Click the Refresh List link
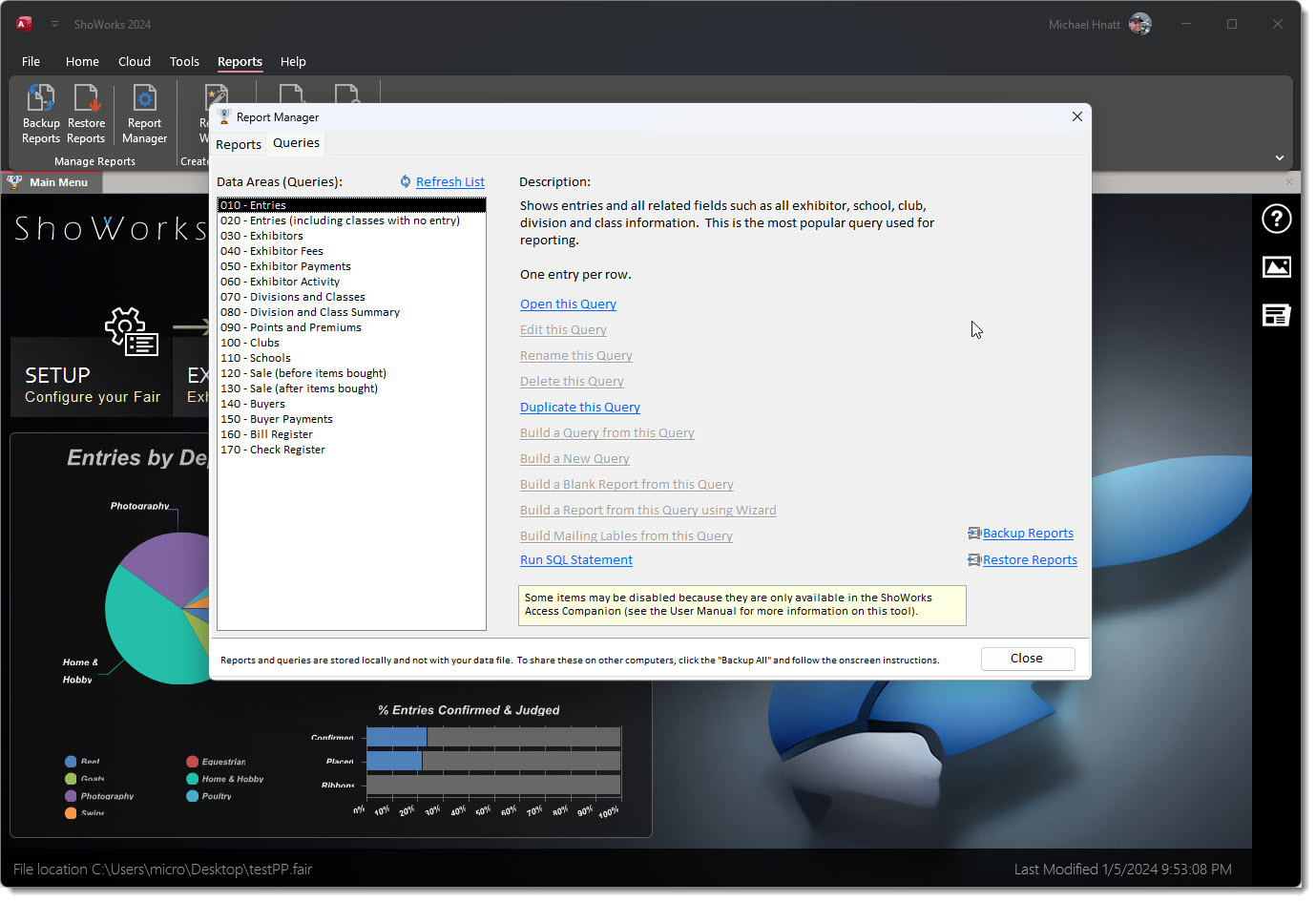 pos(449,182)
